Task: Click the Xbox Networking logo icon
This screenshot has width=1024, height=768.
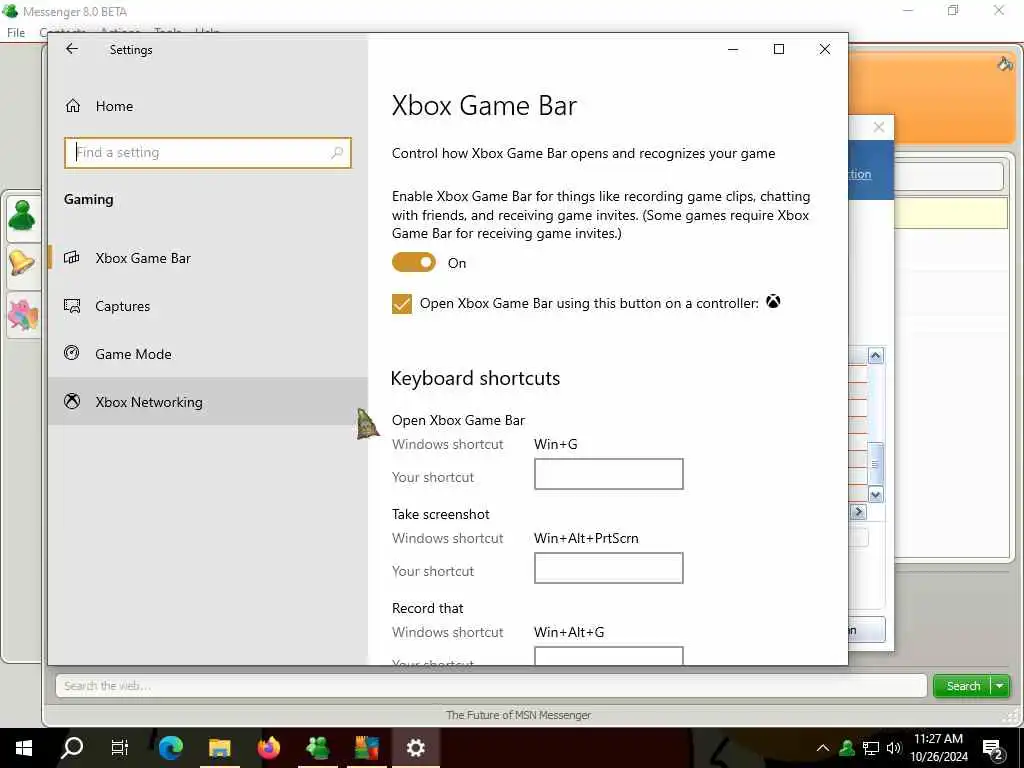Action: click(72, 401)
